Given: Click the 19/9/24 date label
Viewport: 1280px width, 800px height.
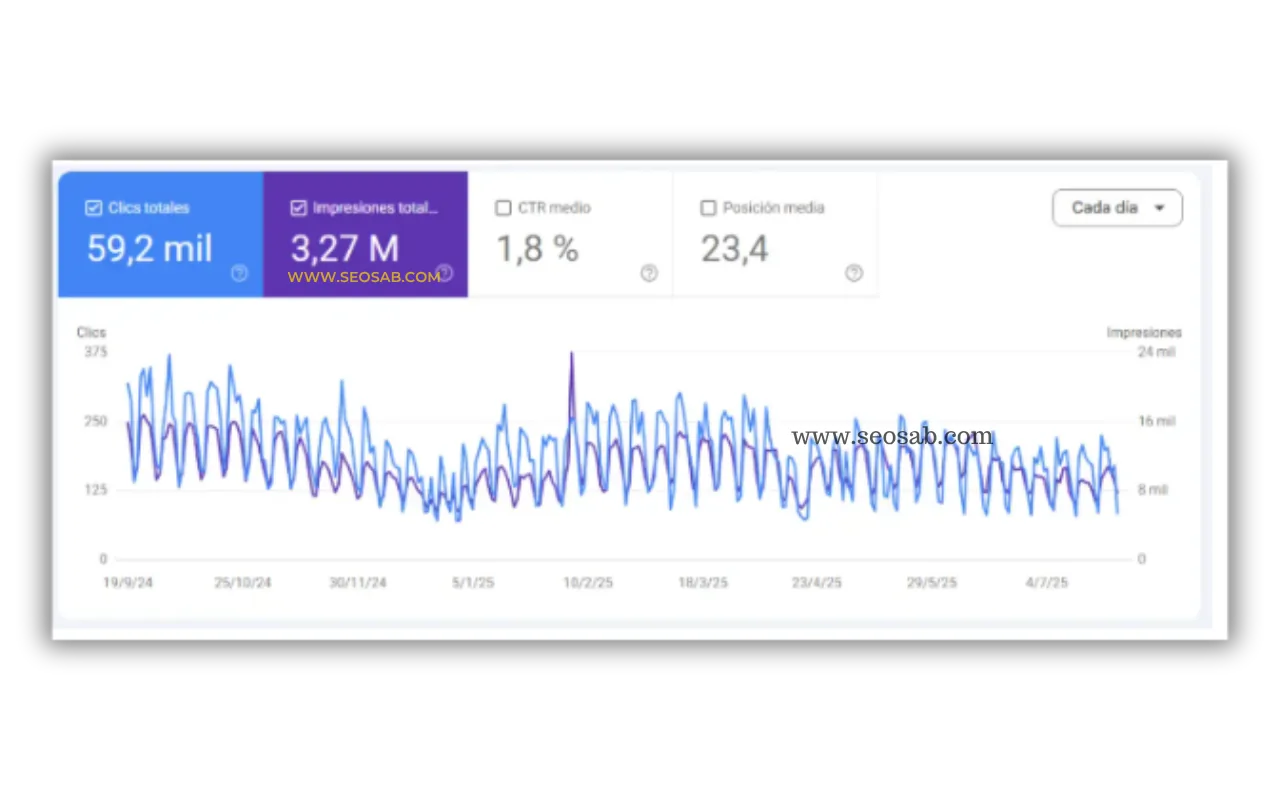Looking at the screenshot, I should coord(127,583).
